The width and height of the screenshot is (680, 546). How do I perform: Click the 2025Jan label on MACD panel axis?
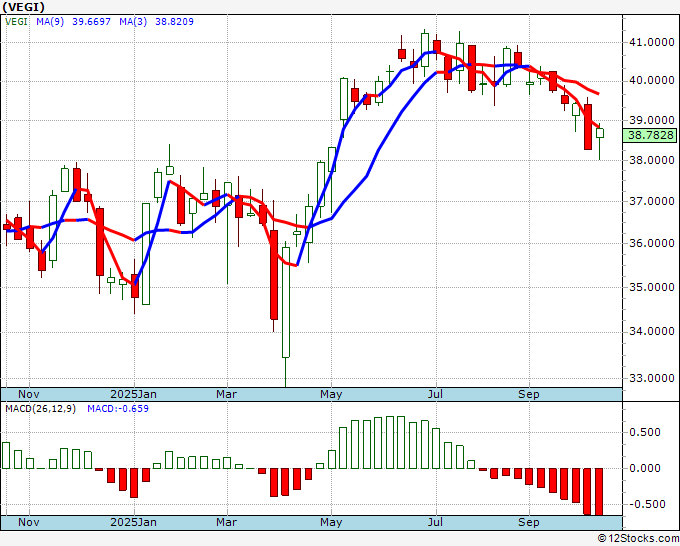pos(134,522)
